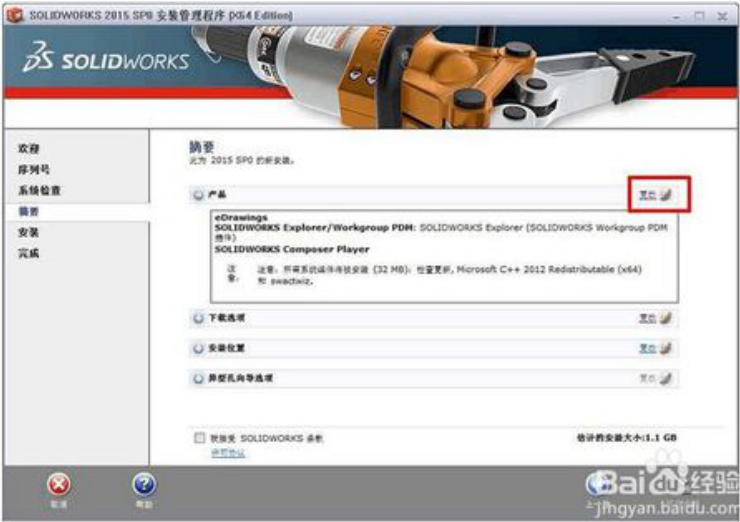
Task: Expand the 下载选项 section
Action: pos(198,318)
